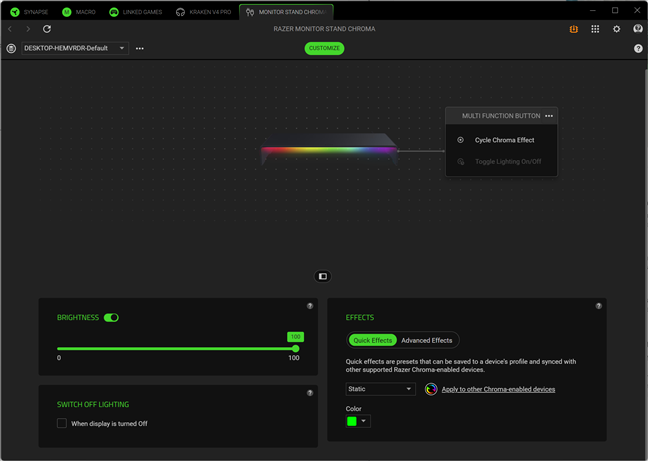This screenshot has width=648, height=461.
Task: Open the help icon near the top right
Action: pyautogui.click(x=638, y=48)
